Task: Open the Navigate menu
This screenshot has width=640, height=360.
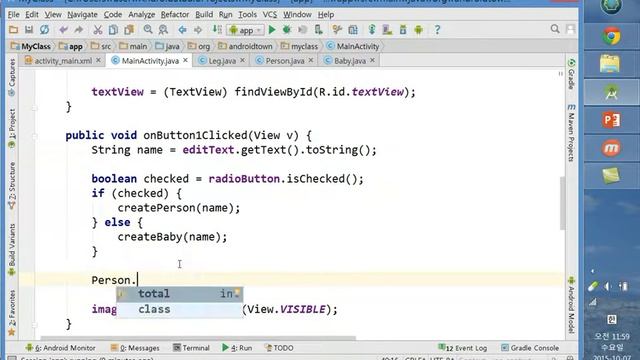Action: pos(82,15)
